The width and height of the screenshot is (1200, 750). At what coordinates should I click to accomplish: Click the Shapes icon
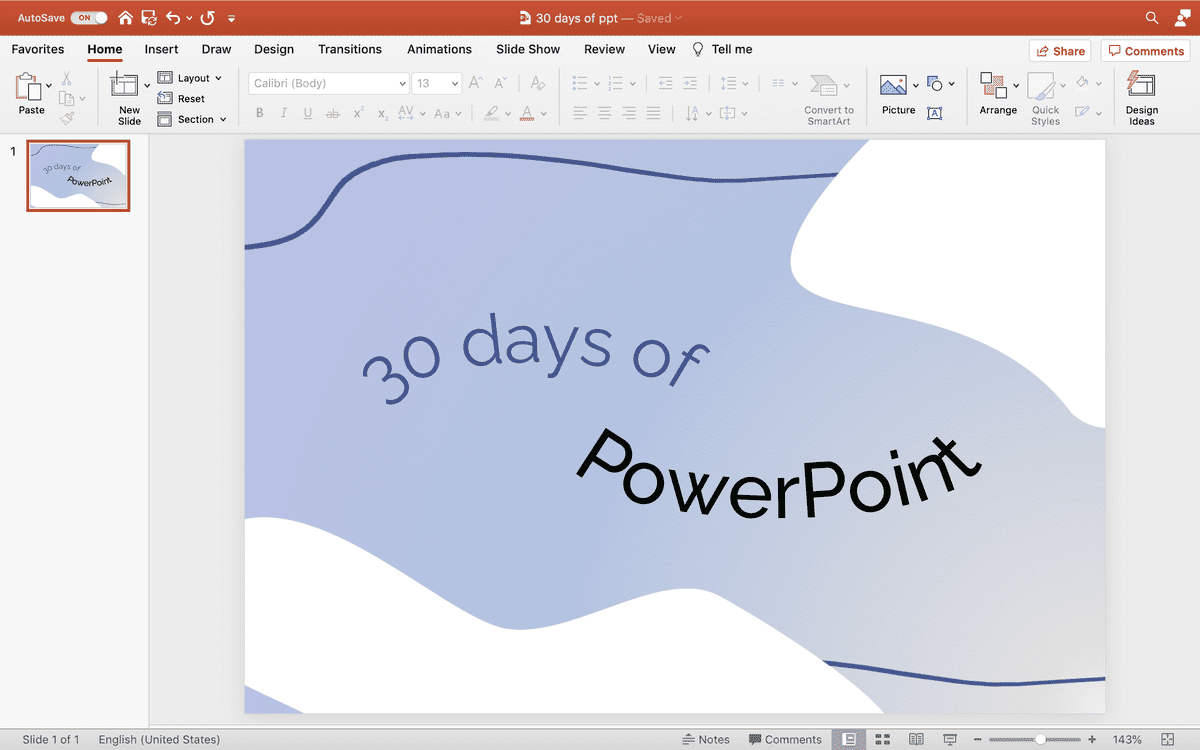click(x=935, y=83)
